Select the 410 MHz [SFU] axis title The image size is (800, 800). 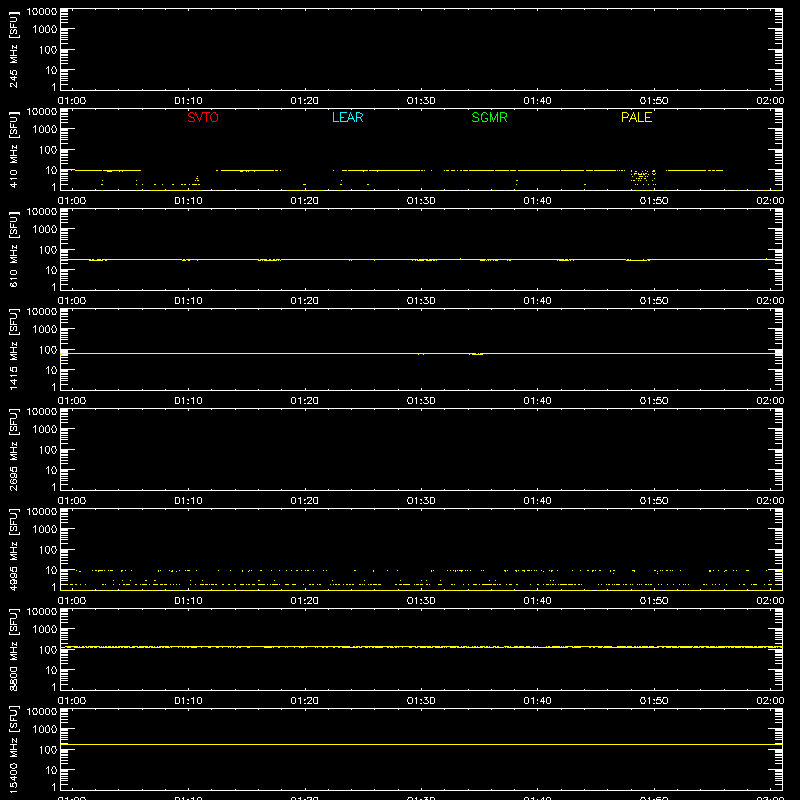13,150
